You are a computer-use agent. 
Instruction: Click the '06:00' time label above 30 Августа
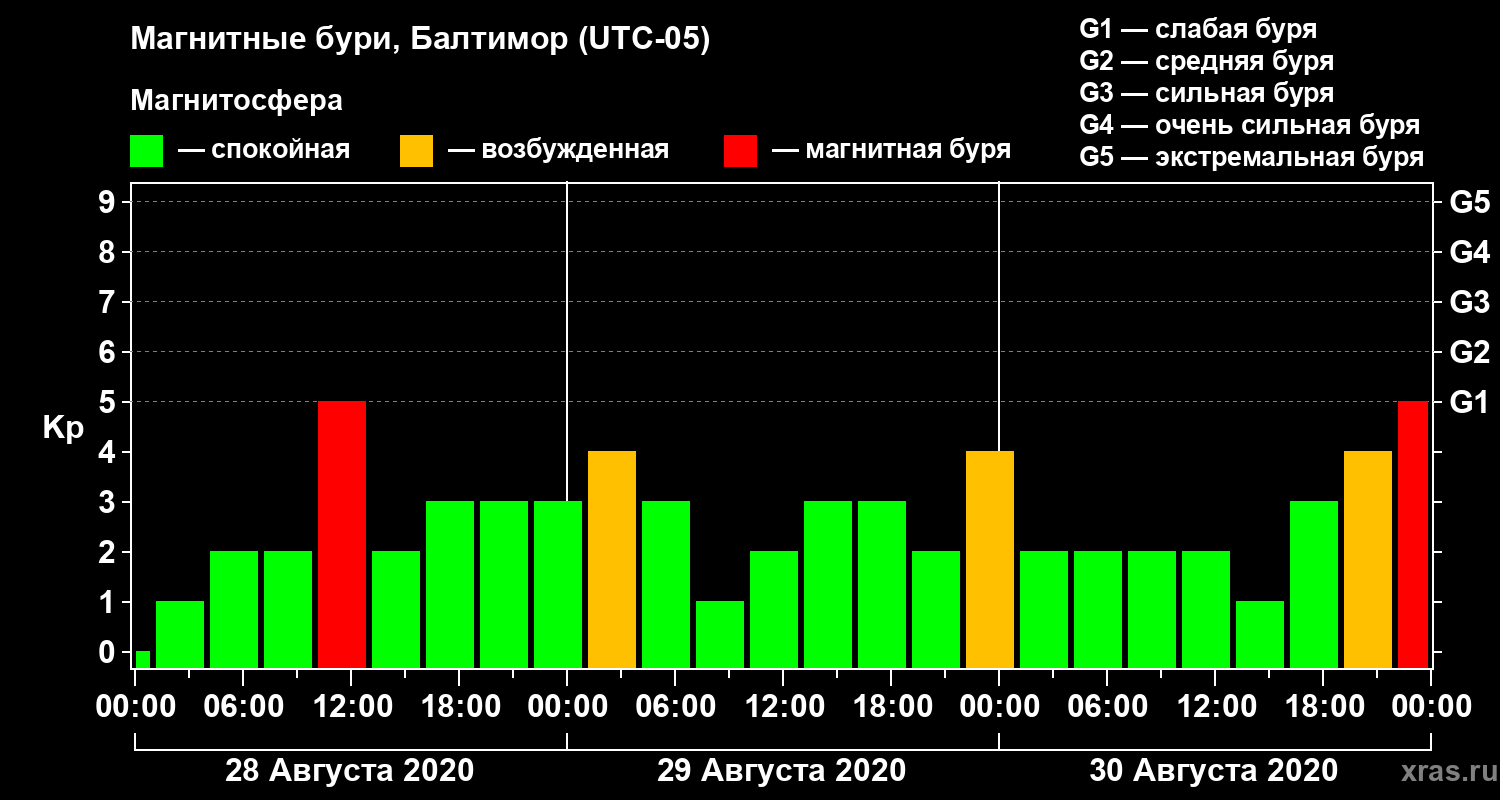point(1108,707)
